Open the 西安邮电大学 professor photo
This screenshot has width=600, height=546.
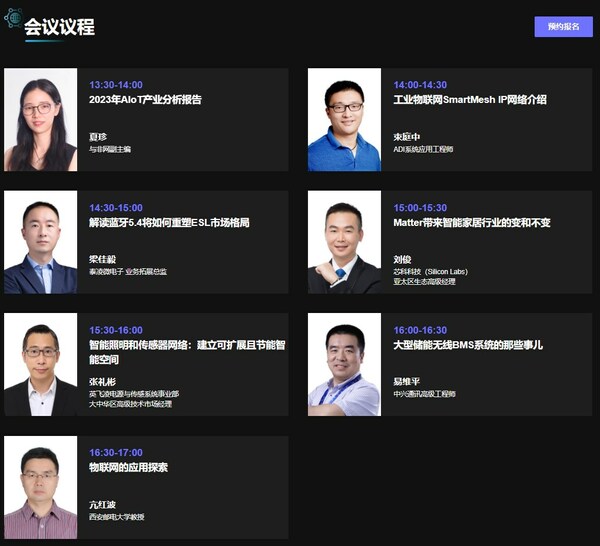click(41, 487)
